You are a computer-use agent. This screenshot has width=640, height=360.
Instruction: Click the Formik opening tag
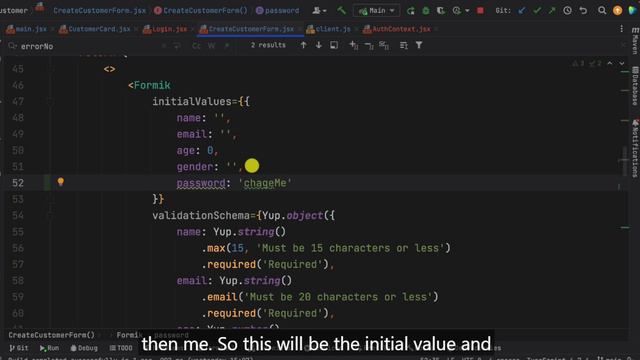[149, 85]
